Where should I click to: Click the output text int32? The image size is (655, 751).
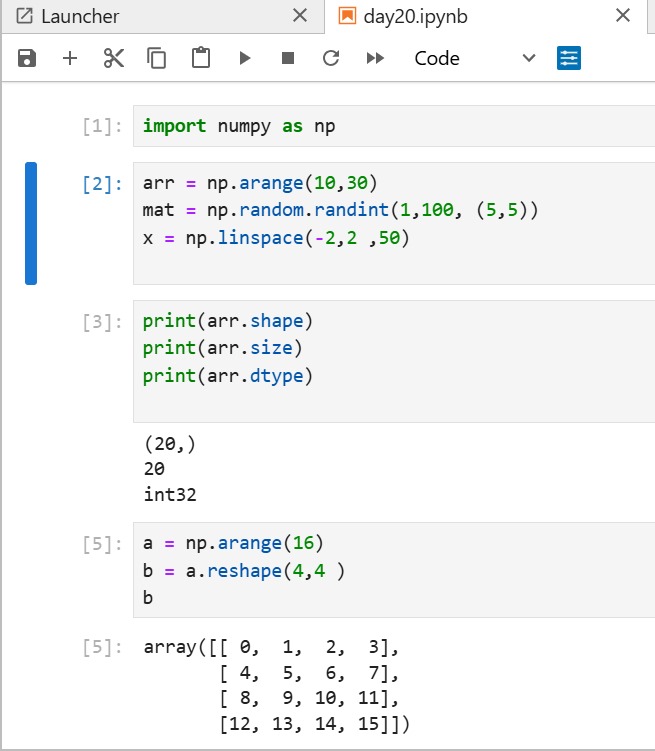[x=170, y=494]
